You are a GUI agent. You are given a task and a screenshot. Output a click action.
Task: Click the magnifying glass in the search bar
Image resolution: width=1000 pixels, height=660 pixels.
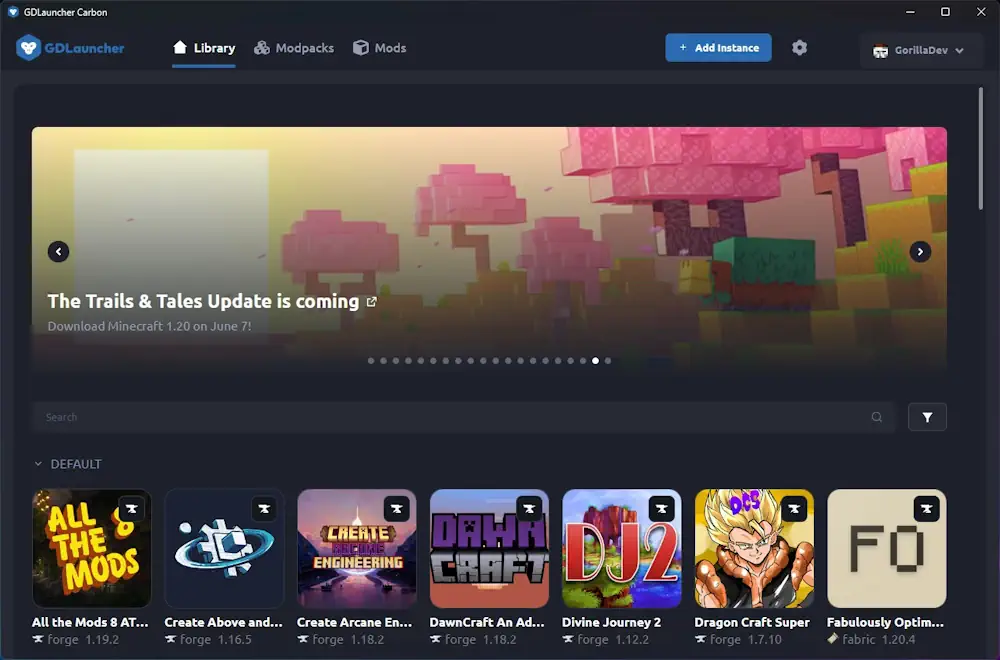coord(876,417)
